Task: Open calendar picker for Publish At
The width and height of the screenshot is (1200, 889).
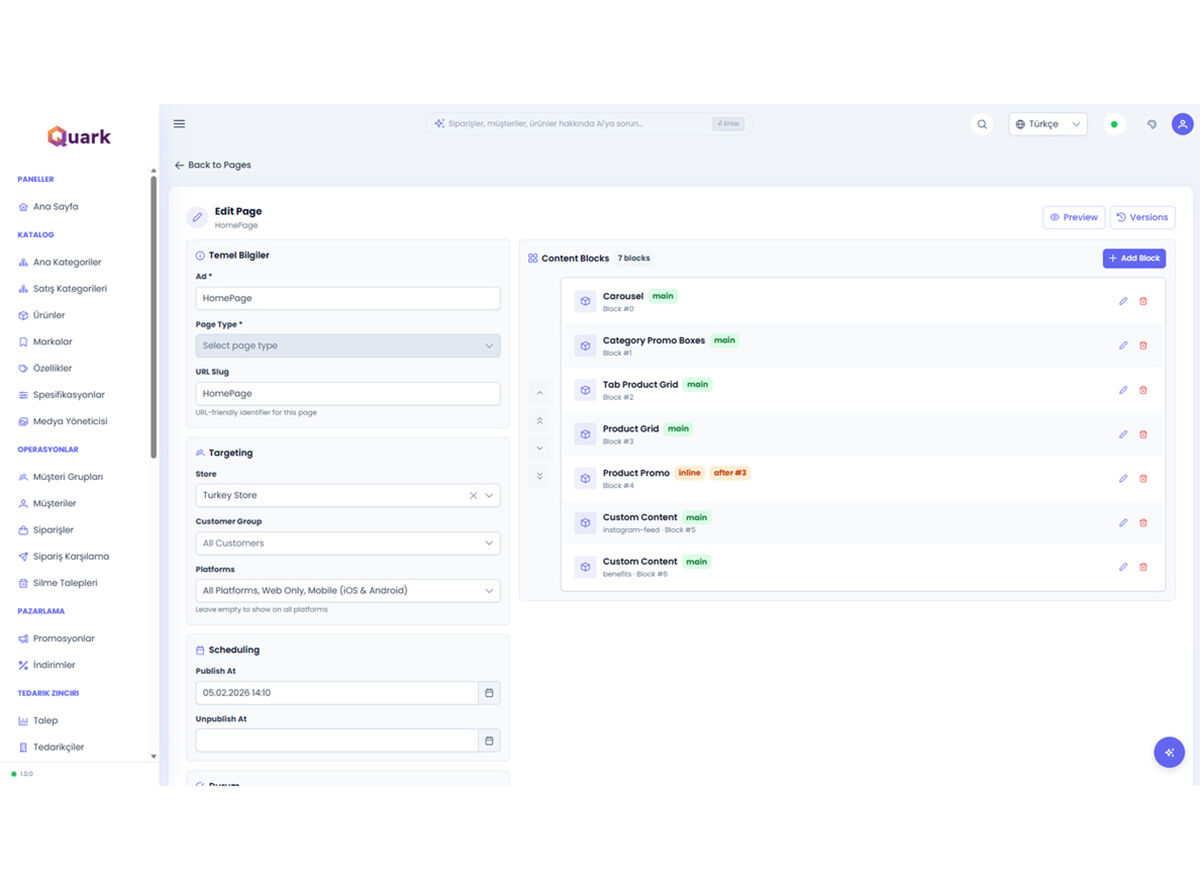Action: pyautogui.click(x=489, y=693)
